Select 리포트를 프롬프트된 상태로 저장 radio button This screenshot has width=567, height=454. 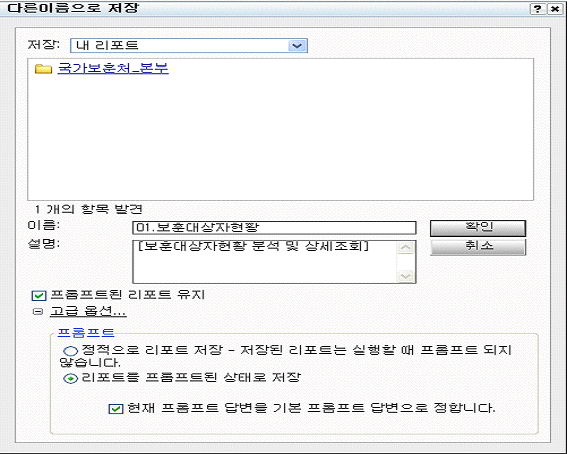(x=71, y=378)
